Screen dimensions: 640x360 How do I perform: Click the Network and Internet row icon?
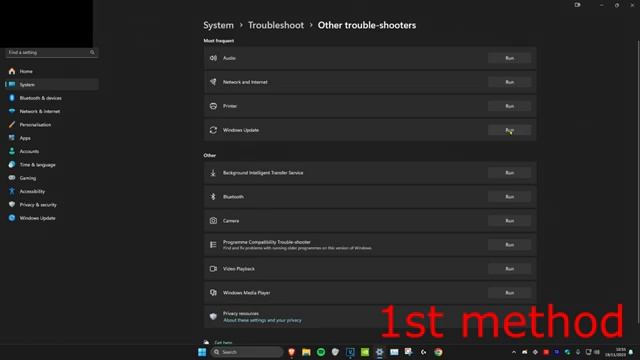[213, 82]
